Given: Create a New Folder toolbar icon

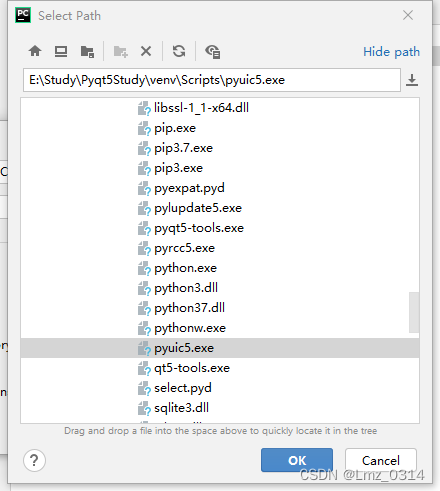Looking at the screenshot, I should pyautogui.click(x=120, y=52).
